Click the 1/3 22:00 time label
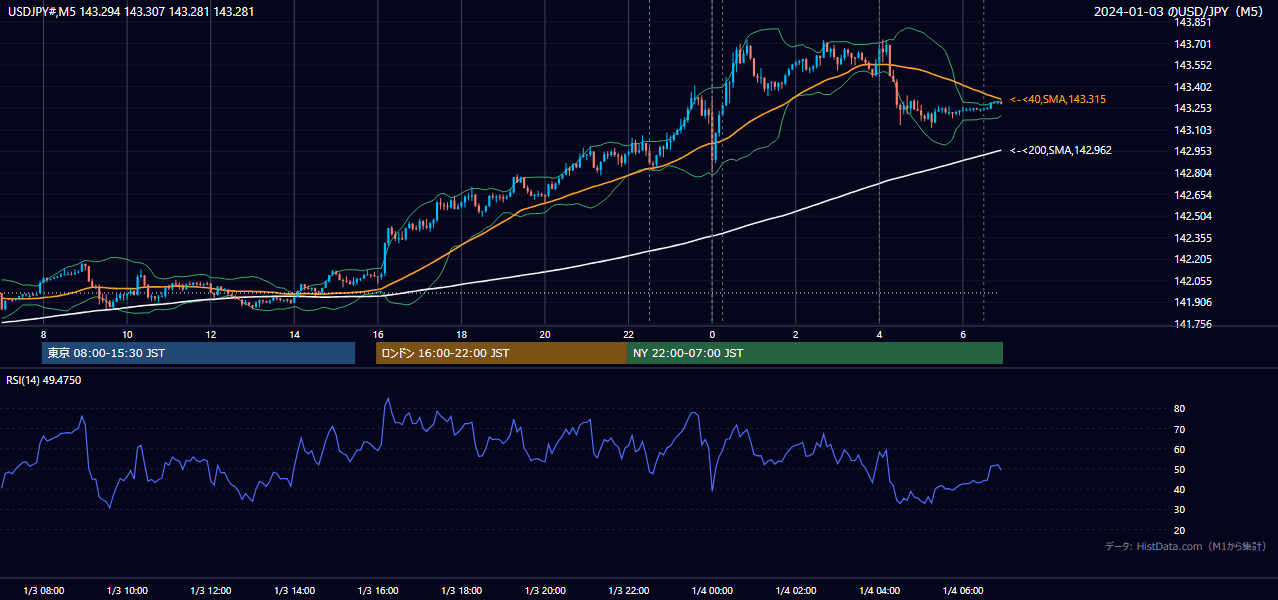Screen dimensions: 1278x600 [x=628, y=591]
